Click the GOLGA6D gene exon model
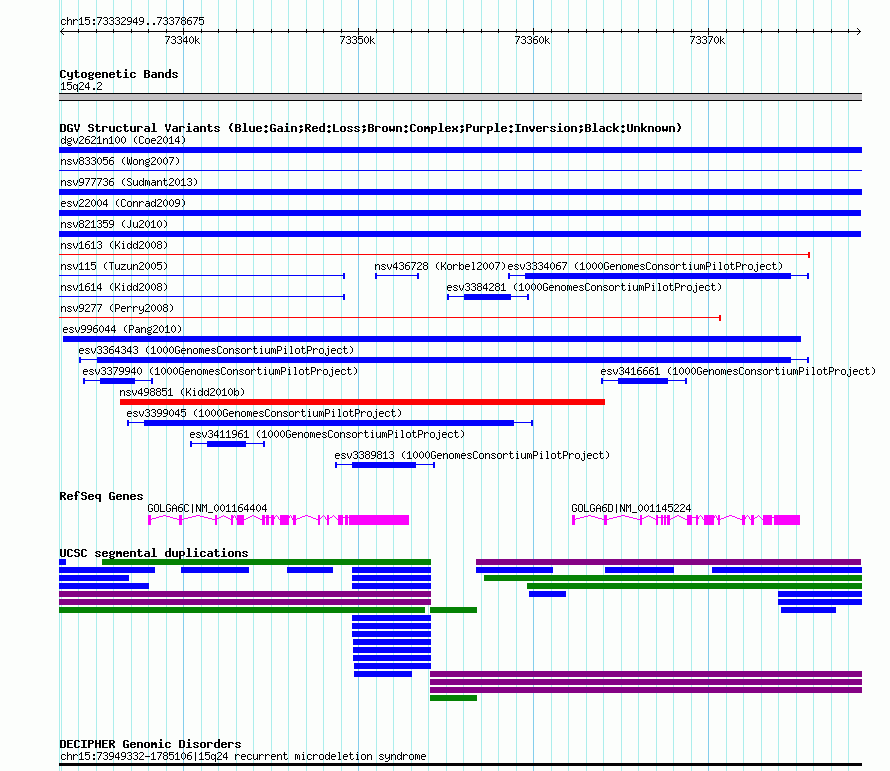The width and height of the screenshot is (890, 771). pyautogui.click(x=686, y=520)
